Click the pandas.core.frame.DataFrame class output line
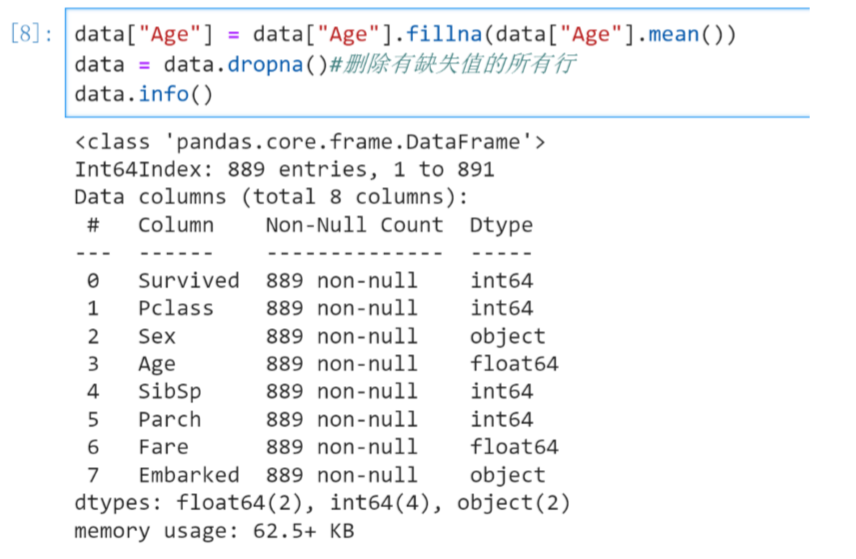The image size is (856, 559). (x=310, y=142)
